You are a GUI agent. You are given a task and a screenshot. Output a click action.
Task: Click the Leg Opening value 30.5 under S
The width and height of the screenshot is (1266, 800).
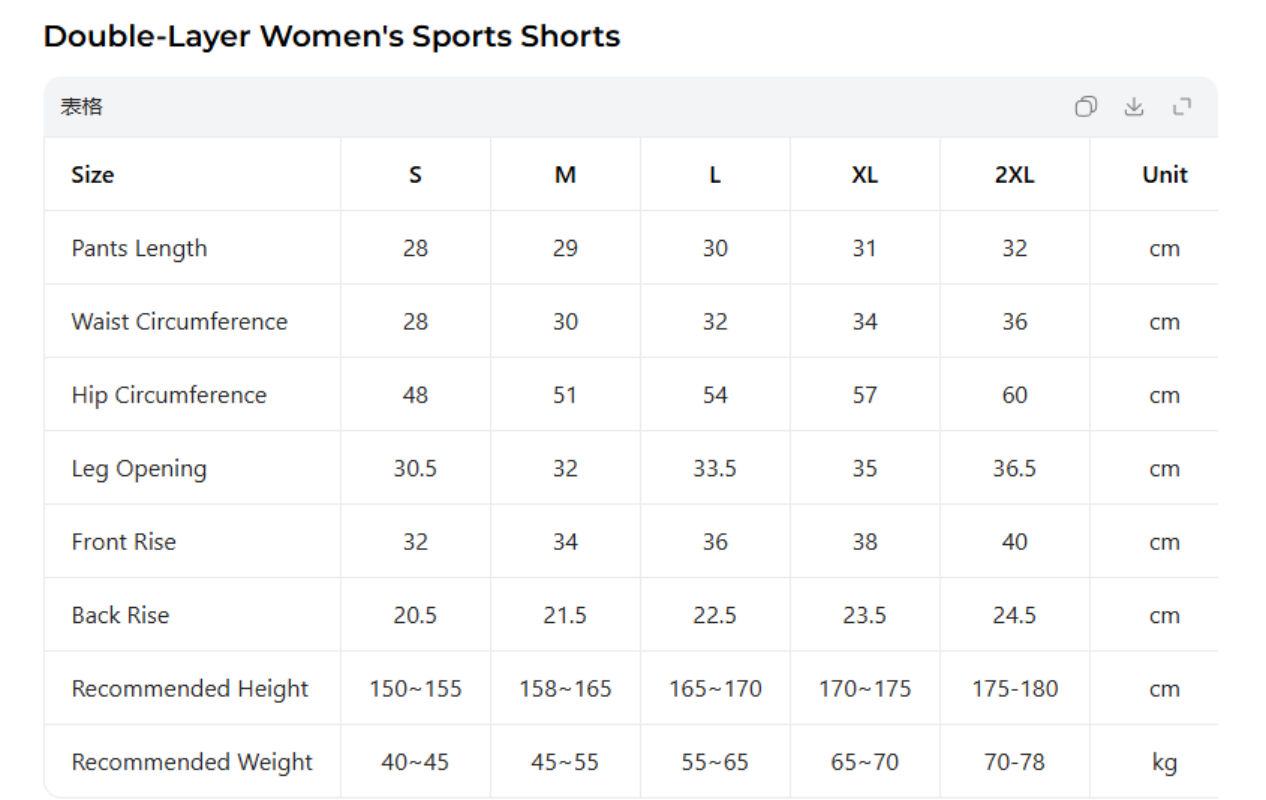coord(415,468)
